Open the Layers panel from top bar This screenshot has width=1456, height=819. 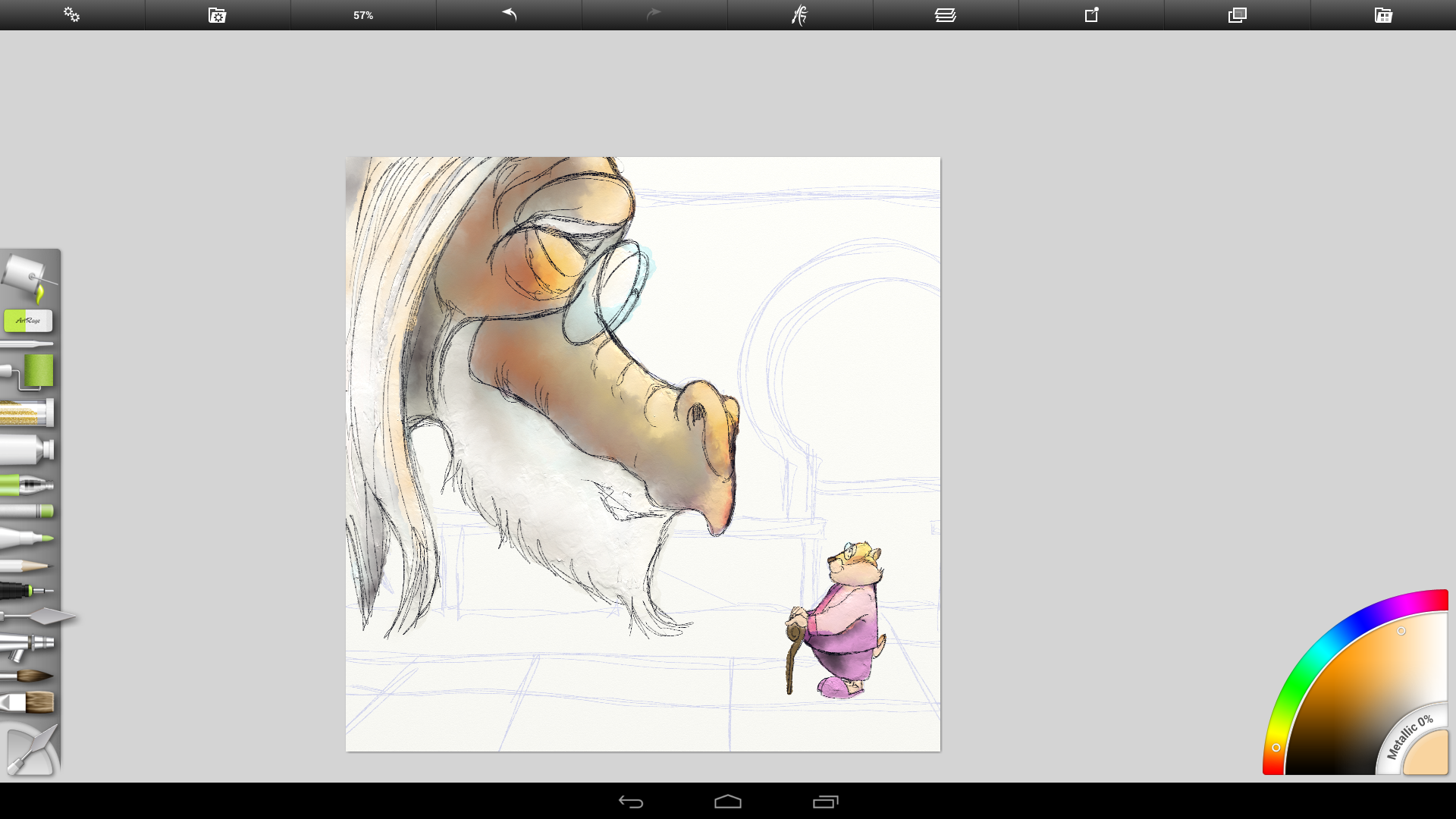(x=945, y=15)
